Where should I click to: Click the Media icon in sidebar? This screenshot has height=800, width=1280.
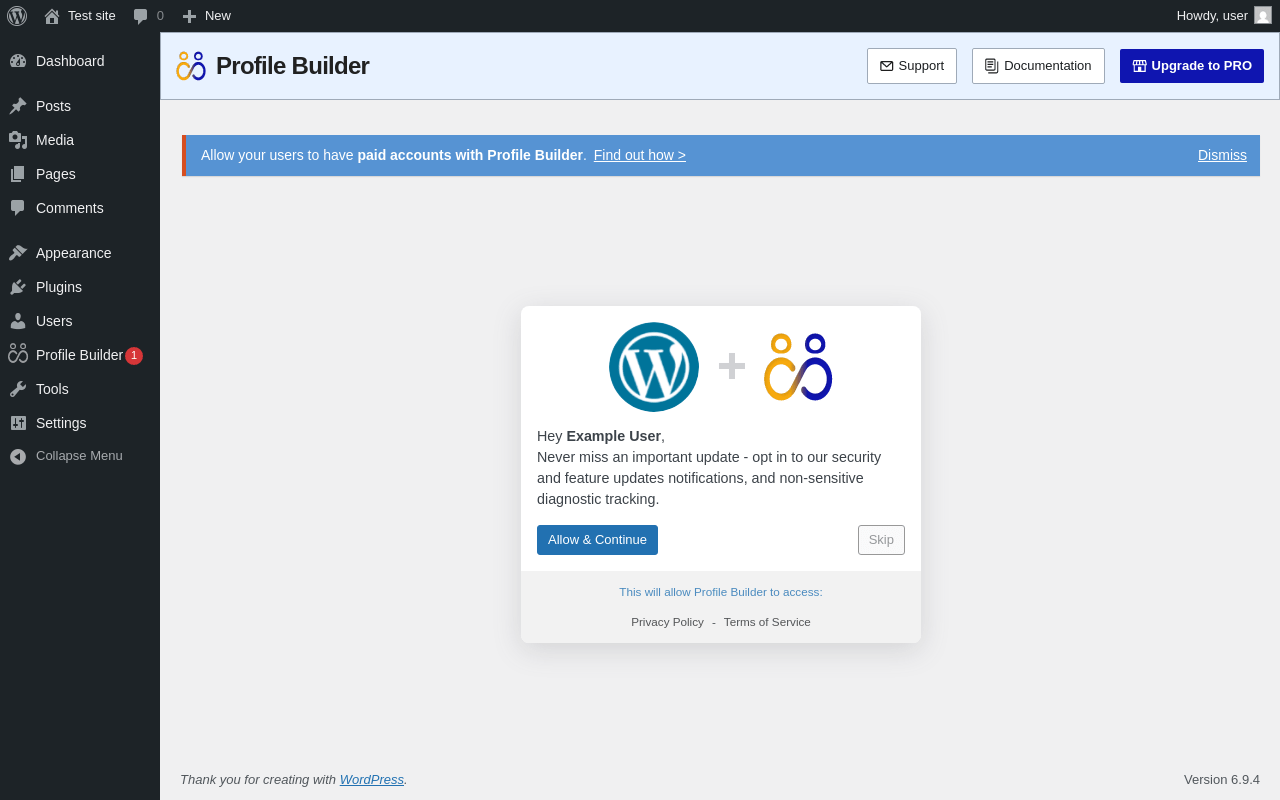[18, 140]
